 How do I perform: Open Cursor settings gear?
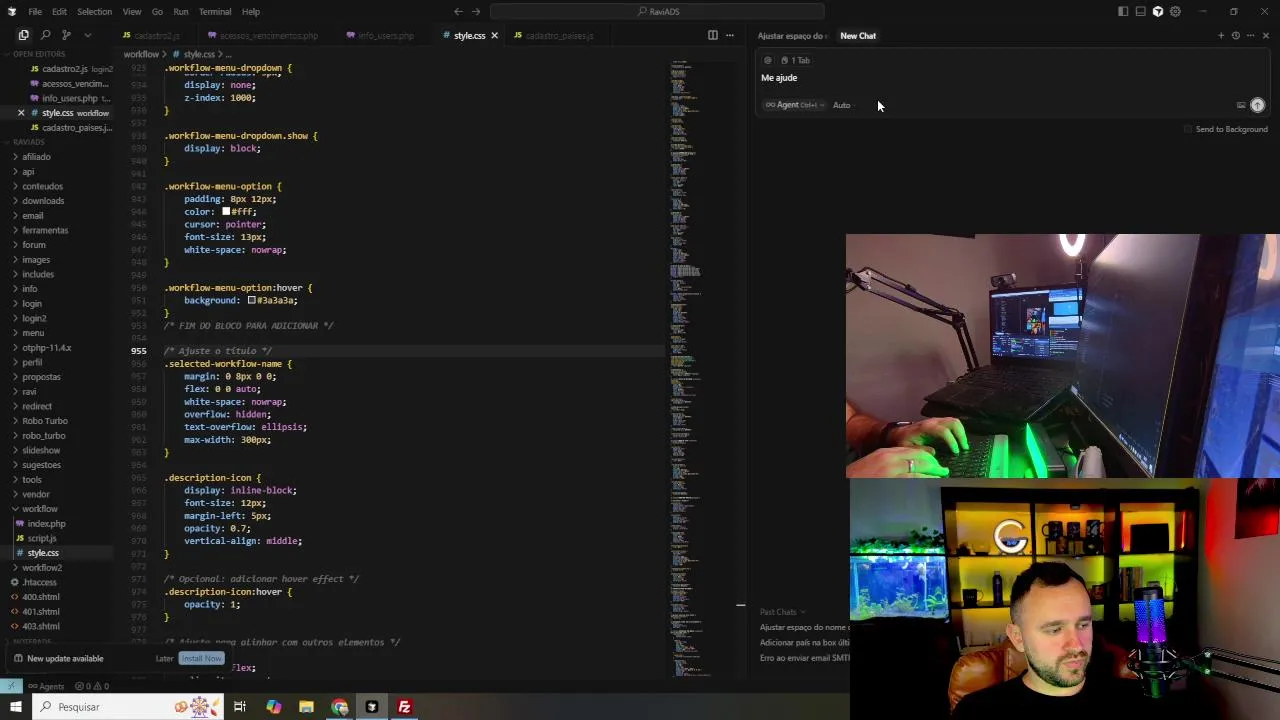[1175, 12]
